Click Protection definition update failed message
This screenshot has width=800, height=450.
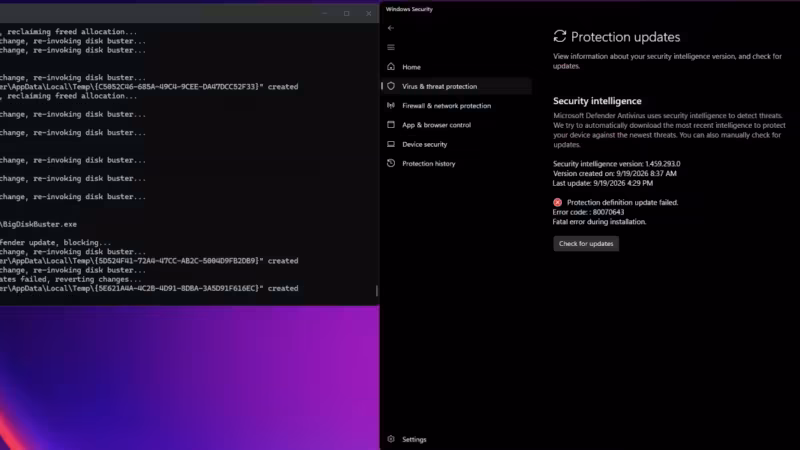pos(622,203)
